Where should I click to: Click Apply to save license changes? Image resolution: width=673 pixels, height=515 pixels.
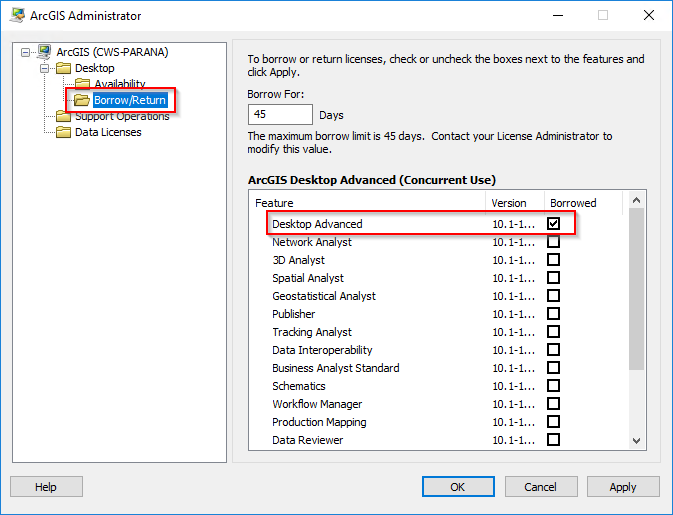(623, 487)
